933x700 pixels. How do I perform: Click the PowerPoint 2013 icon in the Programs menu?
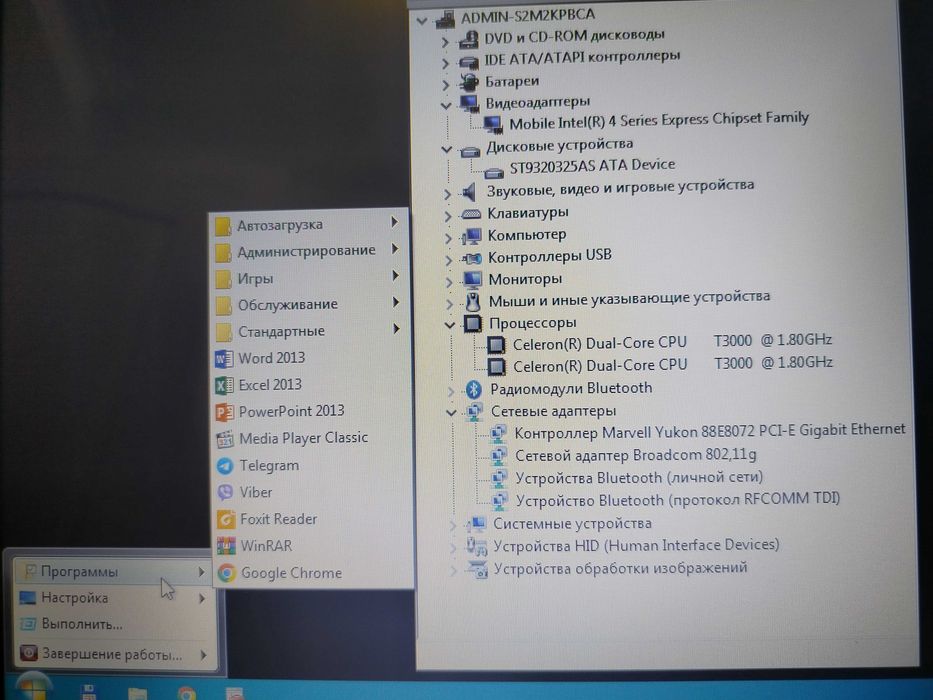click(224, 412)
